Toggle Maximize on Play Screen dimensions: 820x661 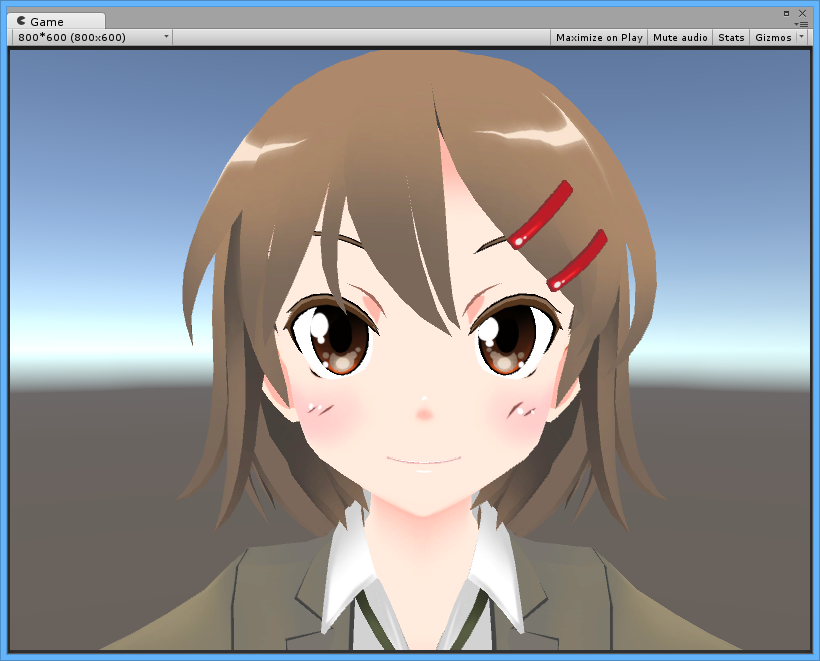pyautogui.click(x=599, y=37)
